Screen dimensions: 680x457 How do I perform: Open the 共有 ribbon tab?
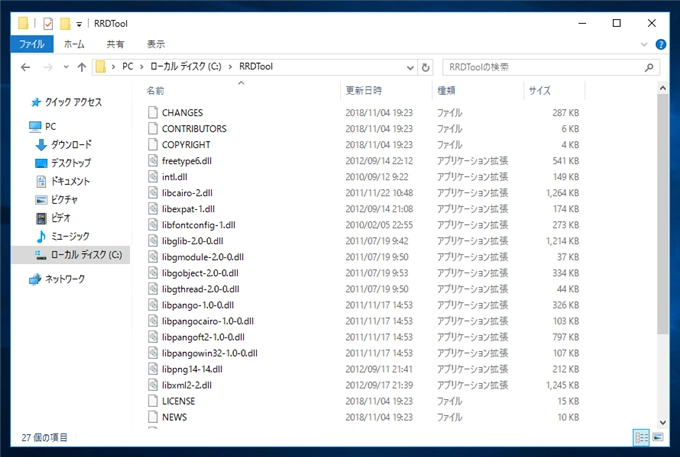point(115,44)
